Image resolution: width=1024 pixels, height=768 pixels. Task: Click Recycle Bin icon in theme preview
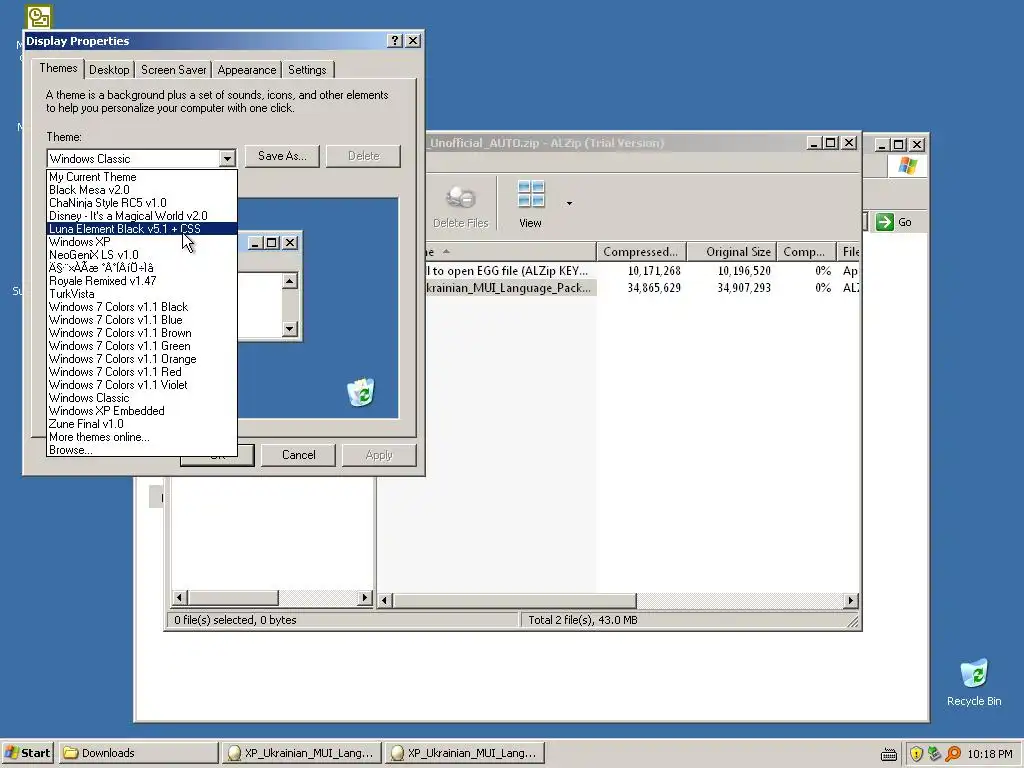point(361,392)
